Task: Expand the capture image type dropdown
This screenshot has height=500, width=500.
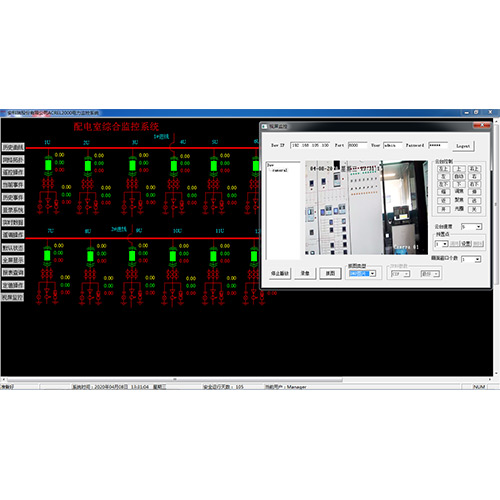Action: click(x=362, y=274)
